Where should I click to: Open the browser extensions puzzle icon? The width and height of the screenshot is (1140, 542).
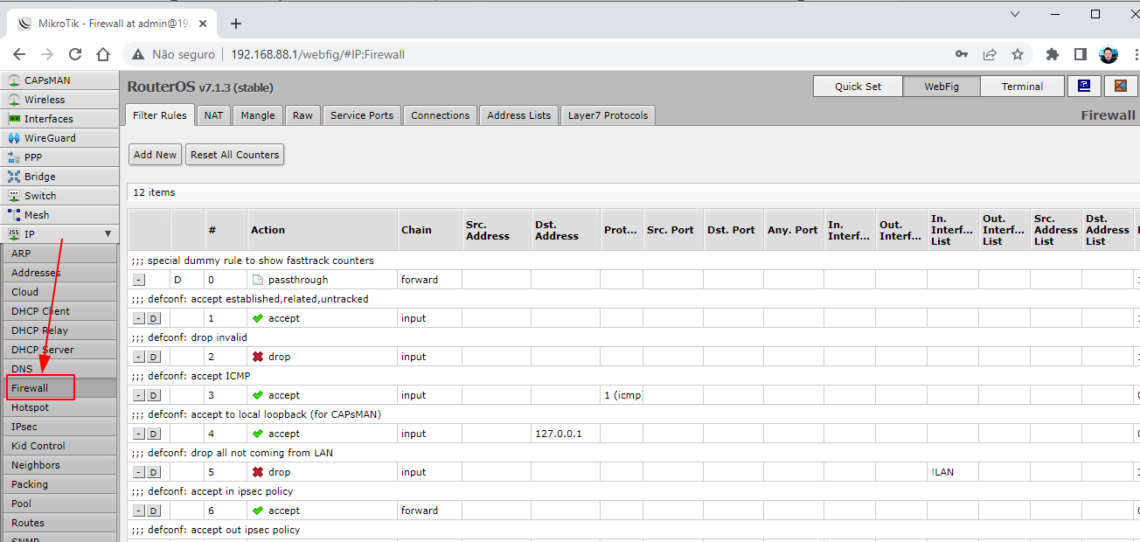pos(1052,54)
